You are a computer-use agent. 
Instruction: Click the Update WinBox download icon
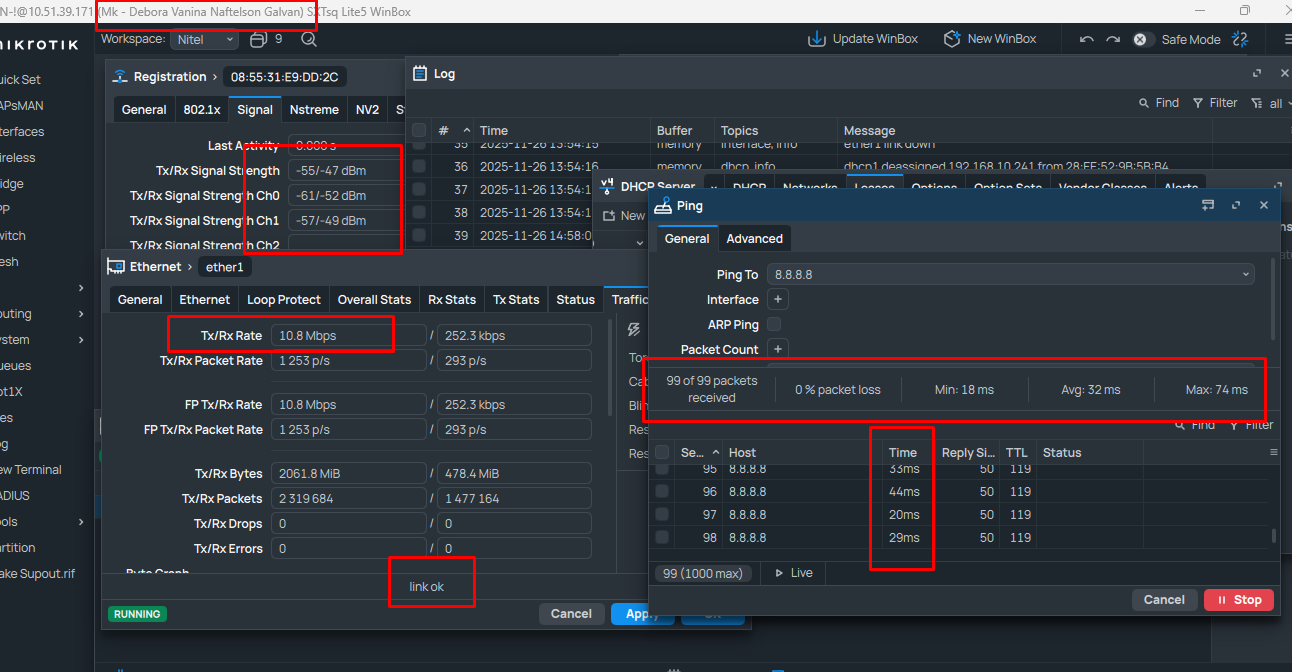click(x=817, y=39)
